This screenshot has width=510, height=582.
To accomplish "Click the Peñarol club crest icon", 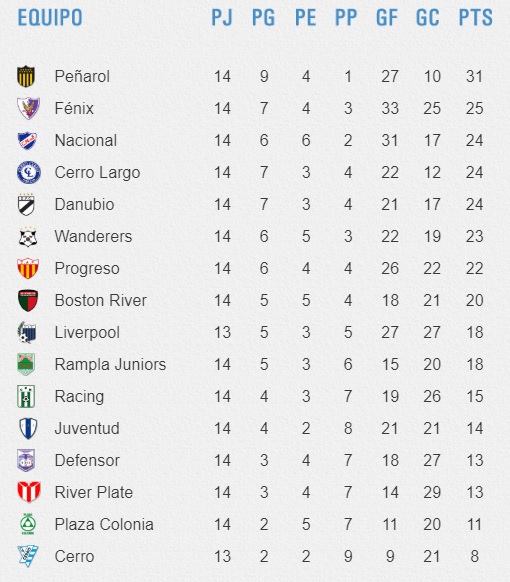I will 26,76.
